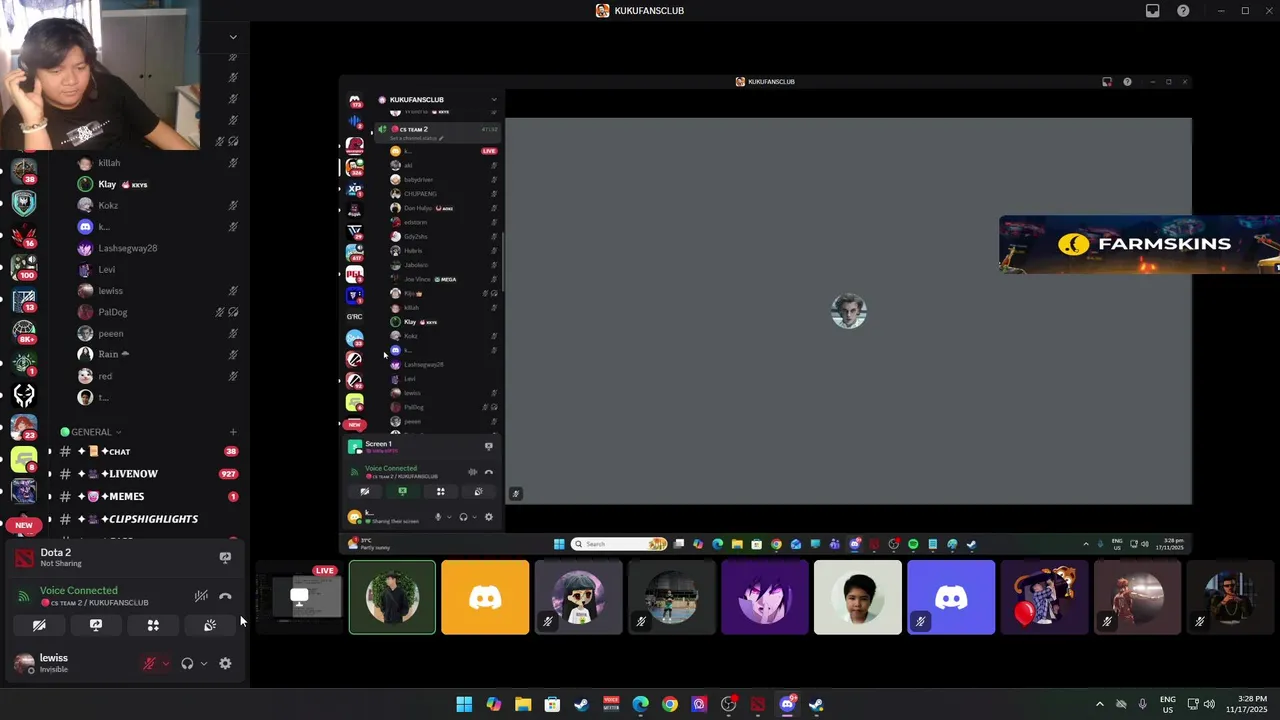Viewport: 1280px width, 720px height.
Task: Expand KUKUFANSCLUB server menu chevron
Action: 233,37
